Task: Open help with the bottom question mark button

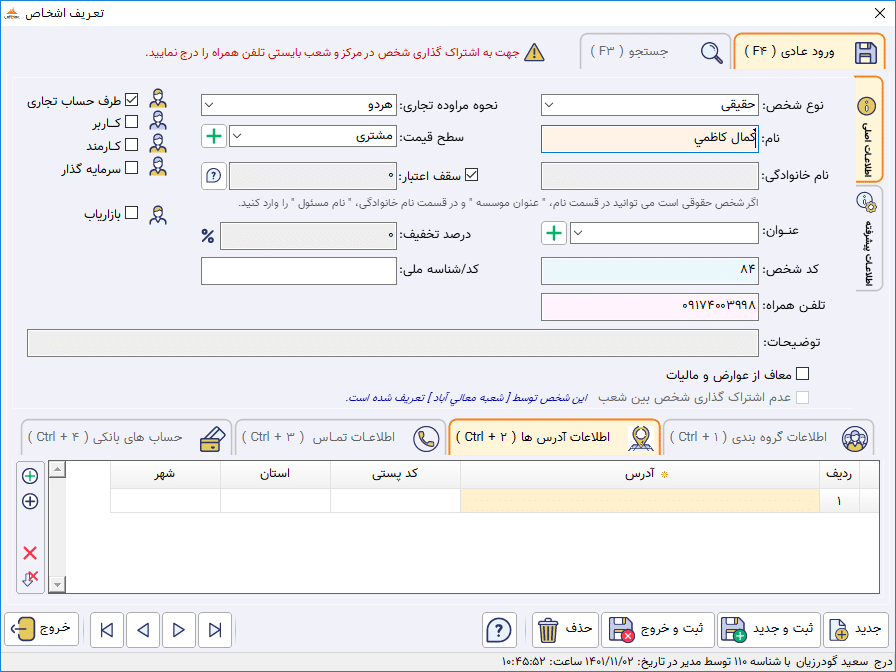Action: 499,630
